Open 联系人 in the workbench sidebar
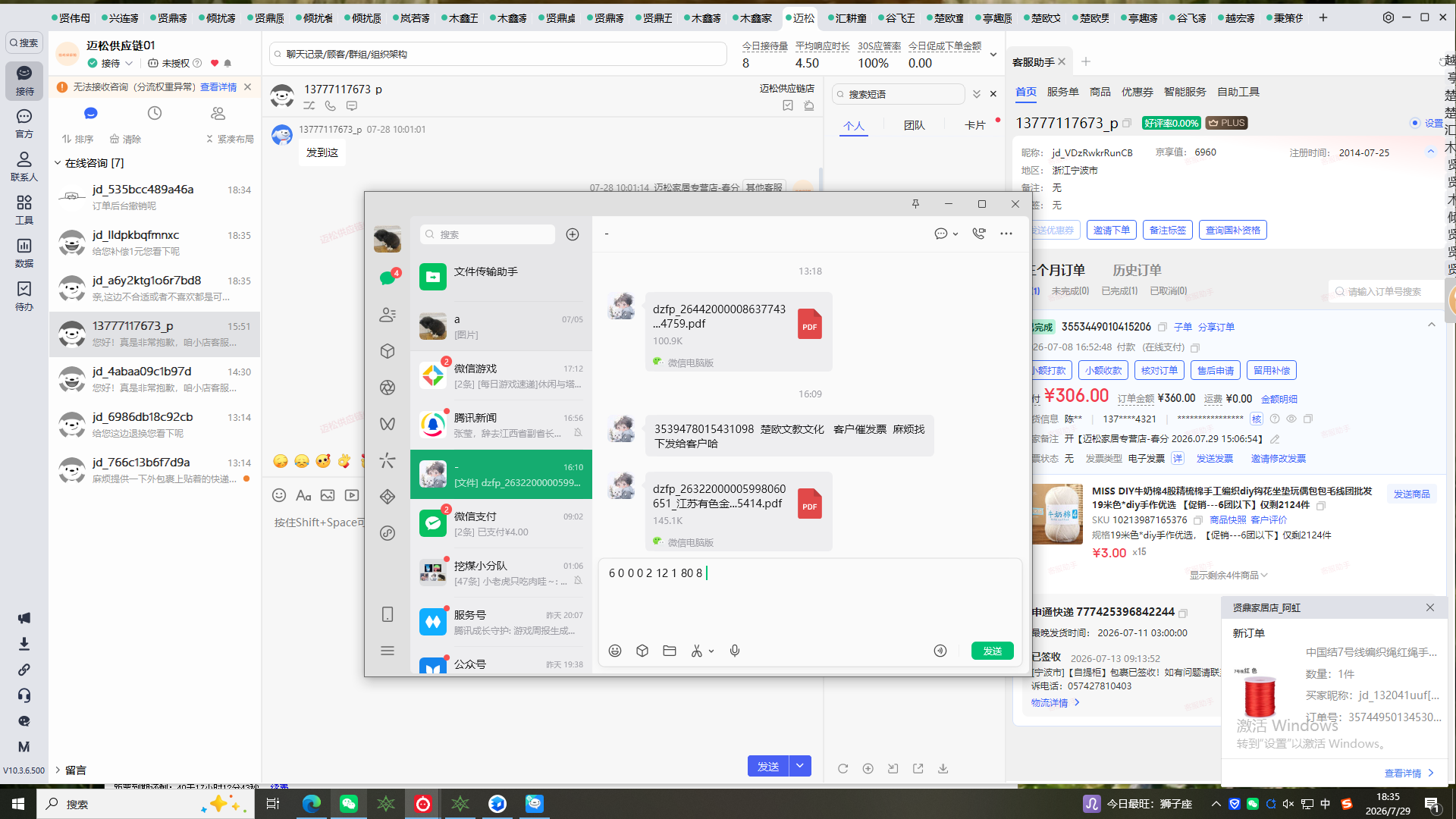Screen dimensions: 1456x819 point(24,166)
